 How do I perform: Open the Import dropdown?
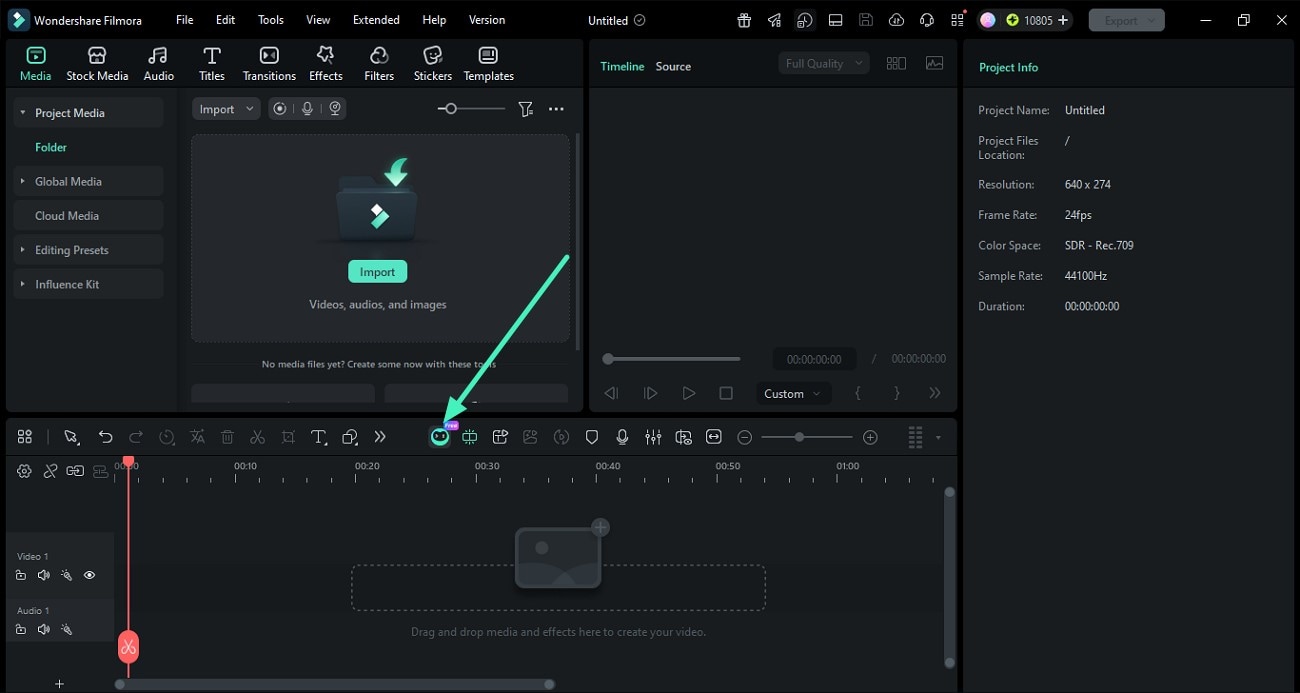tap(226, 109)
